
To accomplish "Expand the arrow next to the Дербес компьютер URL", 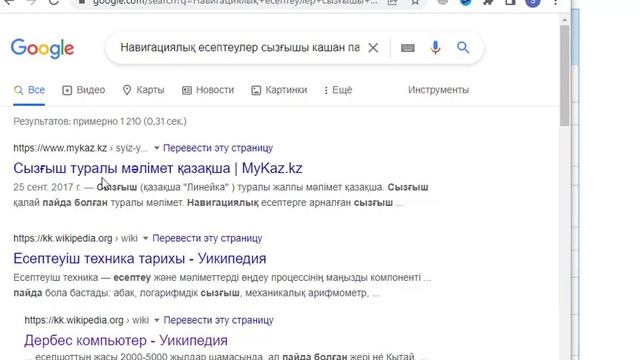I will coord(156,320).
